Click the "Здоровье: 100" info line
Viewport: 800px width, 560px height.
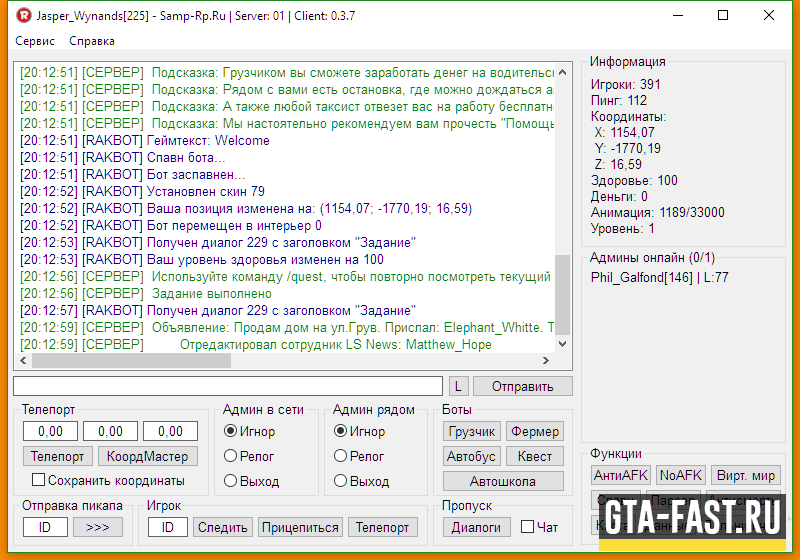tap(634, 181)
